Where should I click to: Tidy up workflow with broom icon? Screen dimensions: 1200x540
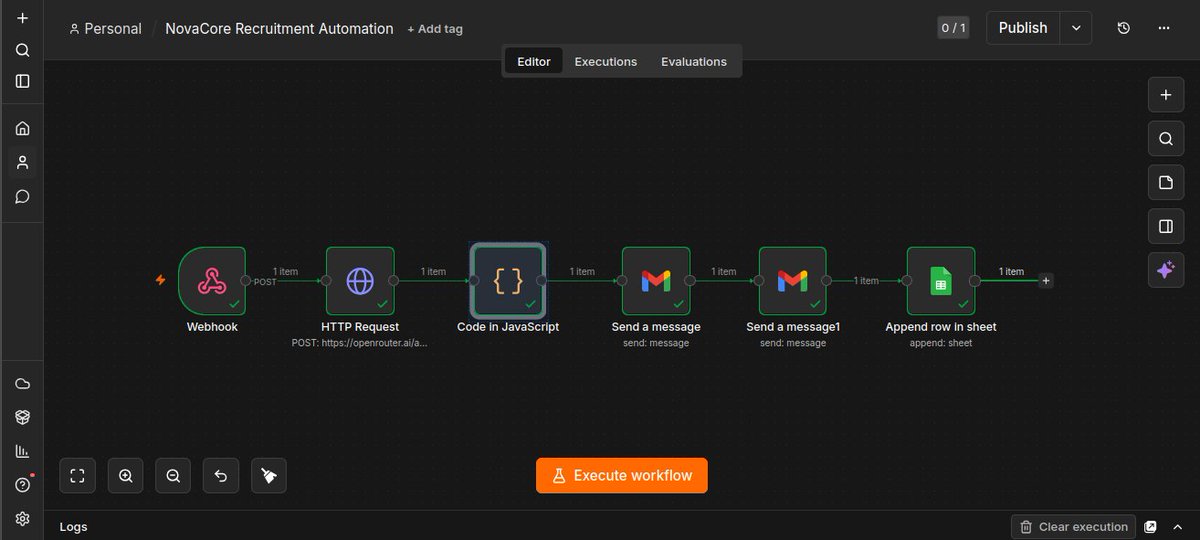269,476
